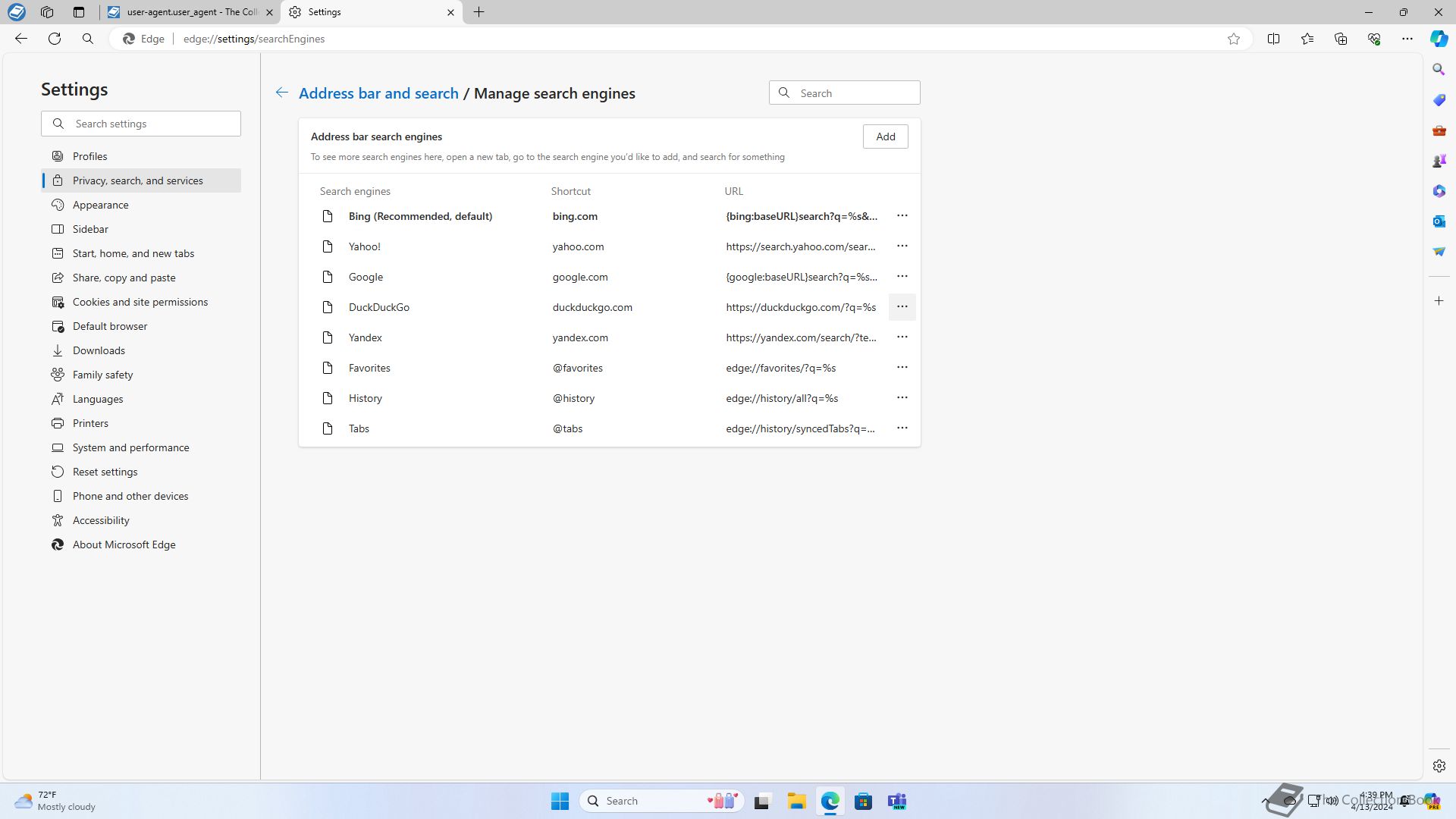Open Cookies and site permissions
Viewport: 1456px width, 819px height.
click(x=141, y=302)
